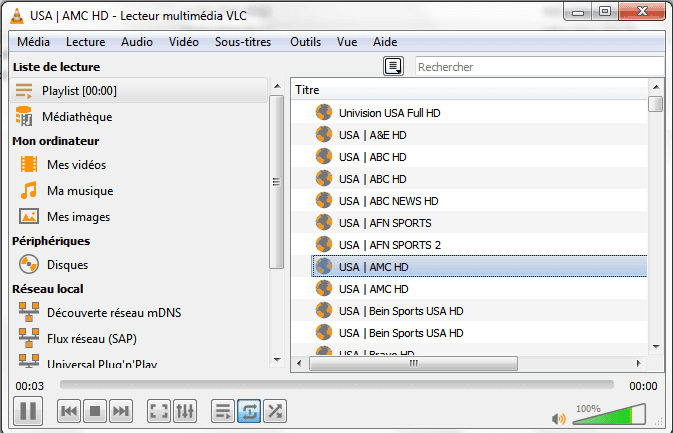This screenshot has width=673, height=433.
Task: Select USA | A&E HD stream
Action: pyautogui.click(x=469, y=135)
